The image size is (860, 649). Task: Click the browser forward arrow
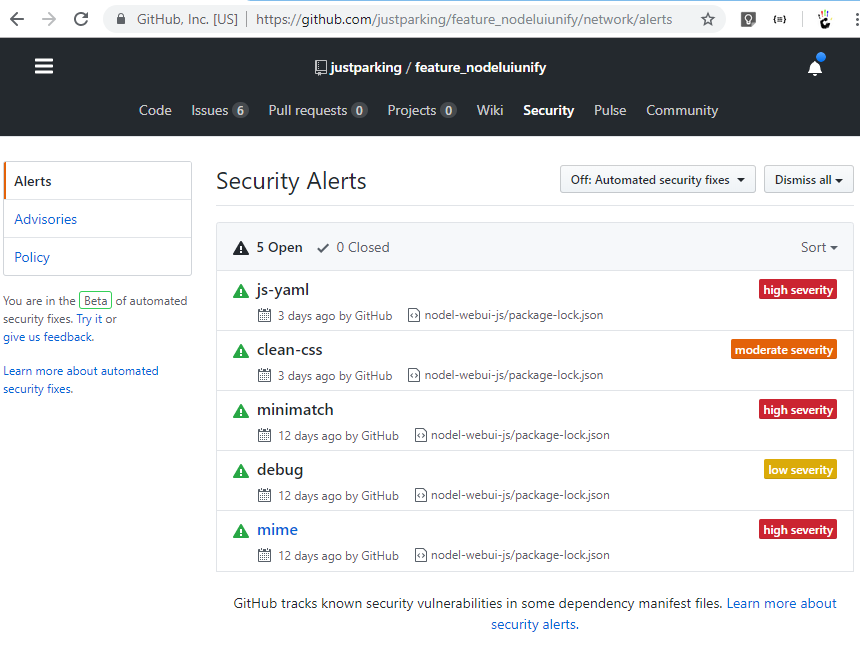click(49, 19)
